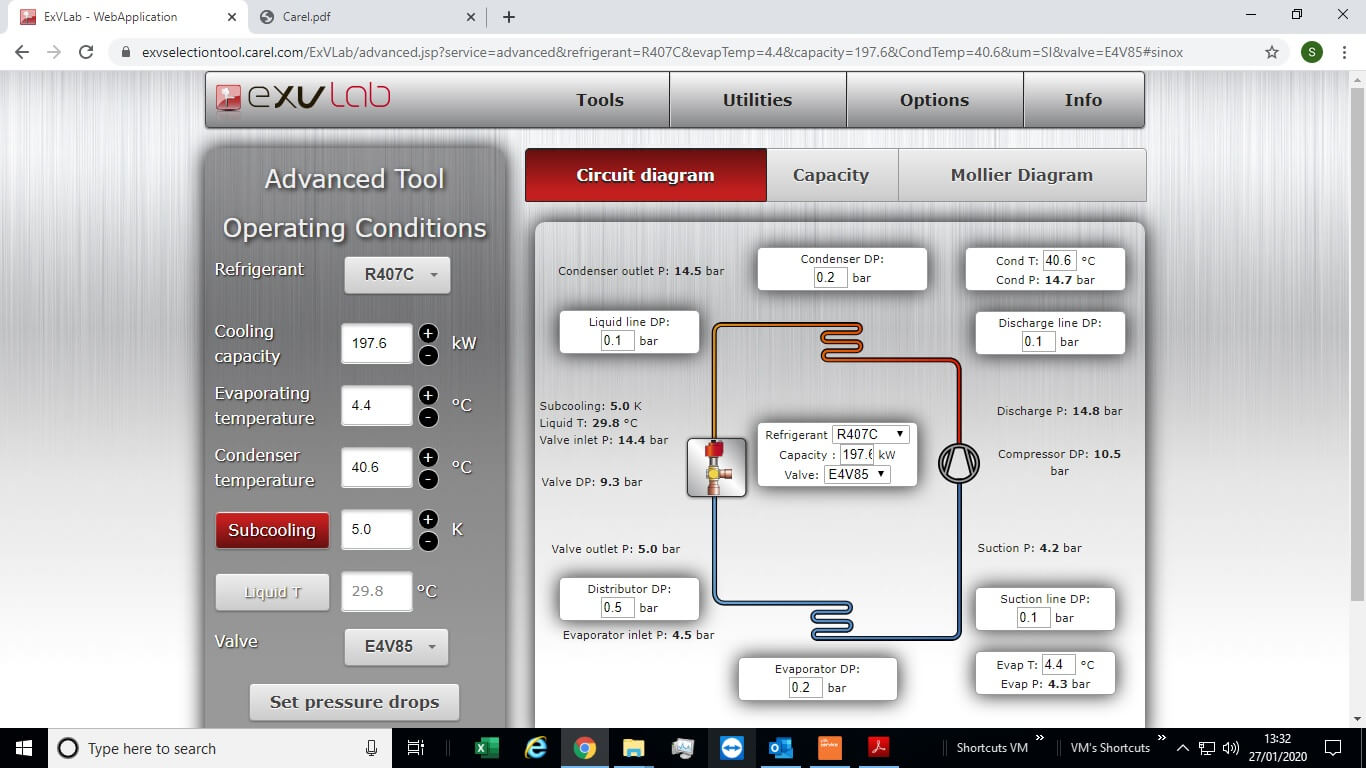
Task: Decrease subcooling with minus button
Action: pos(428,541)
